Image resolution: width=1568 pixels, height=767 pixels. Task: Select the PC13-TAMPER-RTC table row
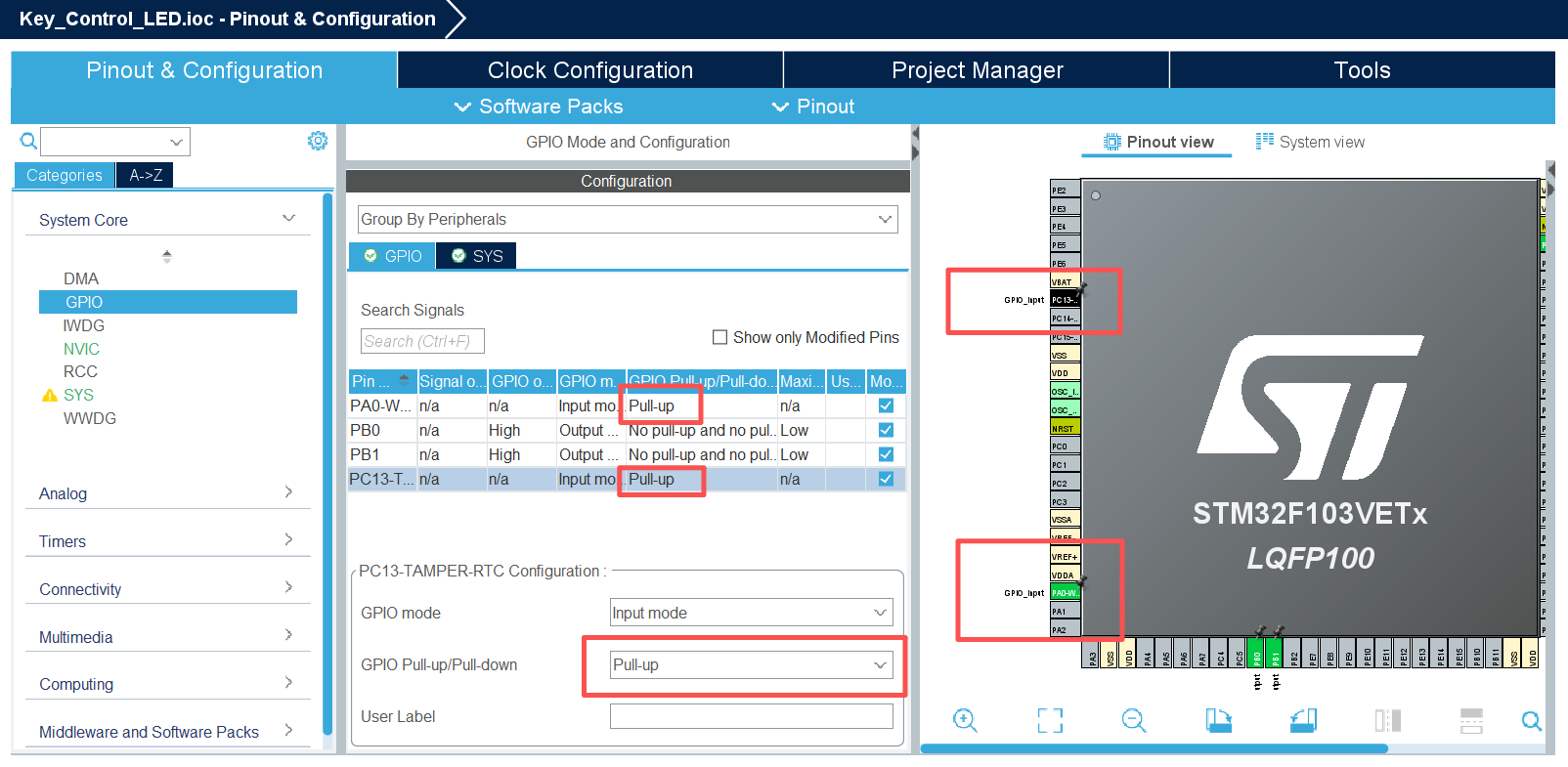pyautogui.click(x=627, y=479)
